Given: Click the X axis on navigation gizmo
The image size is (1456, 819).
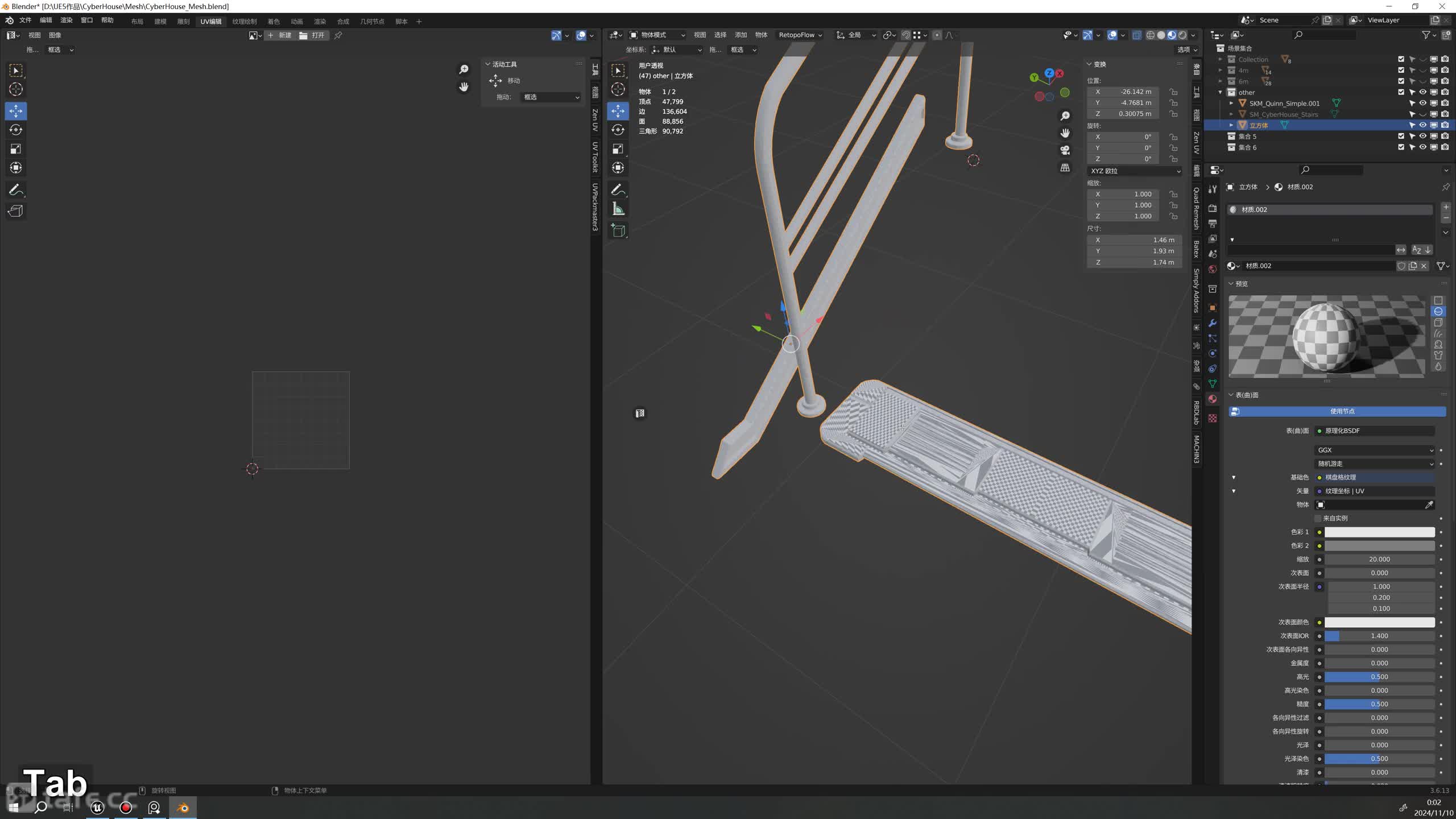Looking at the screenshot, I should [x=1060, y=73].
